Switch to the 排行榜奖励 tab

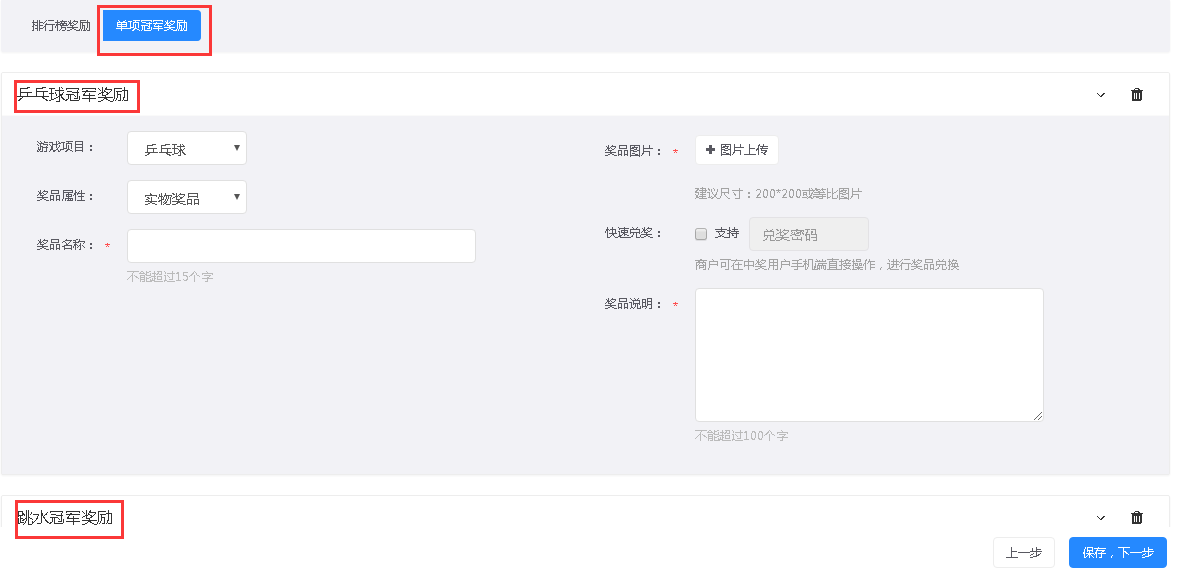(61, 26)
